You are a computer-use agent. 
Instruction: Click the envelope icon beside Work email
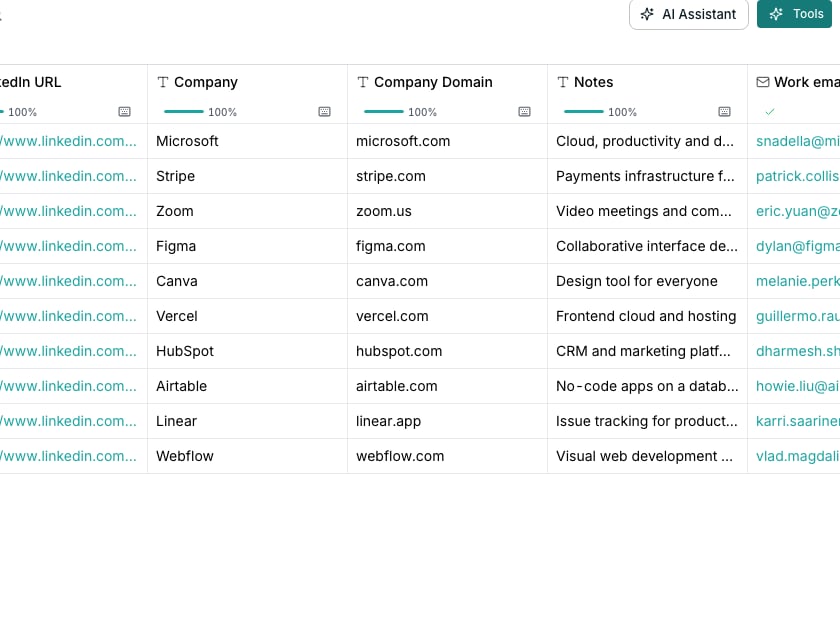[763, 82]
